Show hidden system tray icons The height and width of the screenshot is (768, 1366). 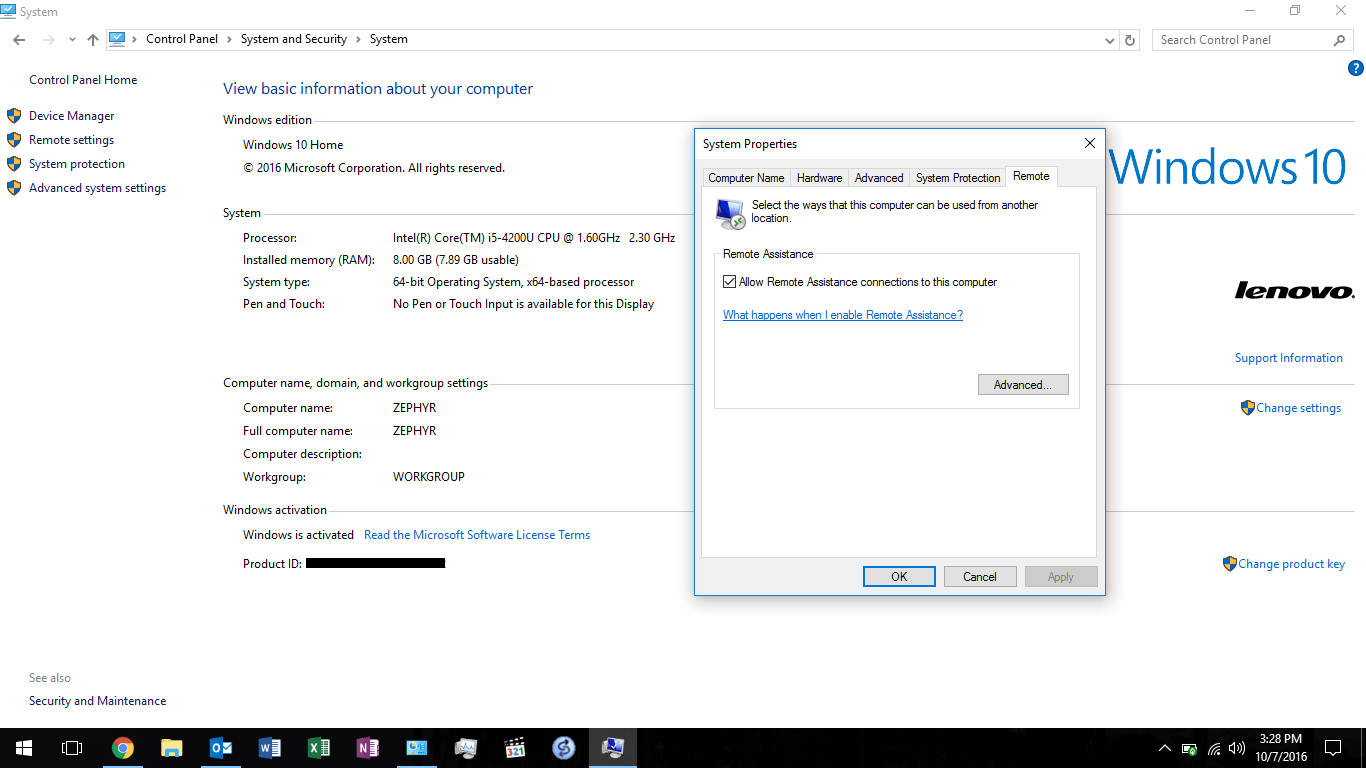pos(1165,748)
